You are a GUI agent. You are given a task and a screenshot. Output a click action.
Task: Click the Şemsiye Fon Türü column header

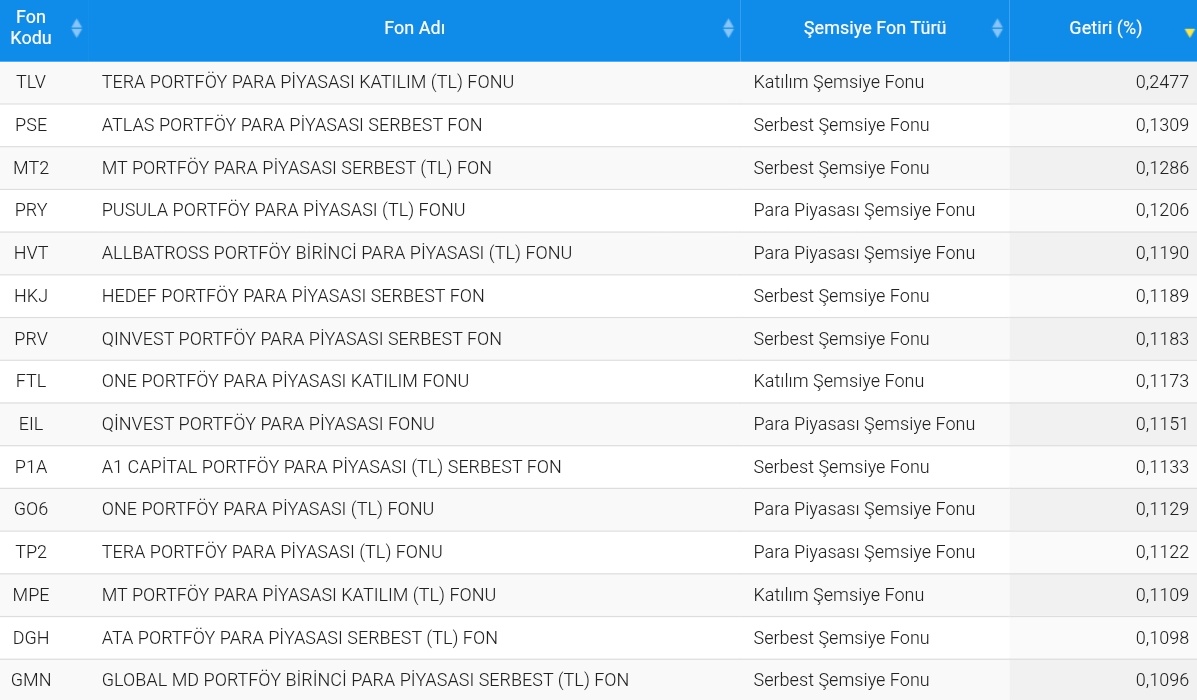pyautogui.click(x=875, y=27)
